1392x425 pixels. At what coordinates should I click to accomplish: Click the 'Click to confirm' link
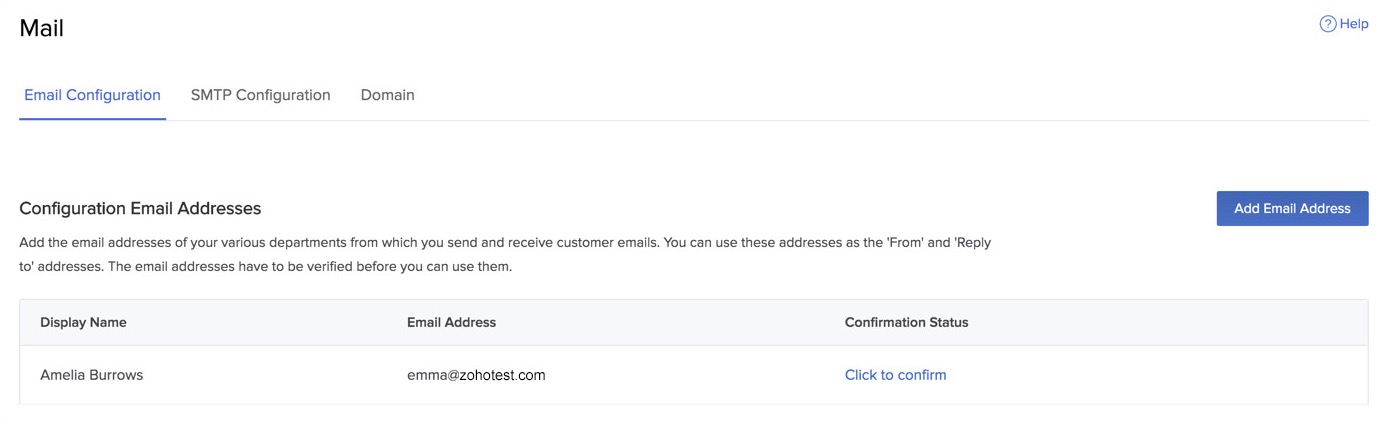tap(895, 375)
